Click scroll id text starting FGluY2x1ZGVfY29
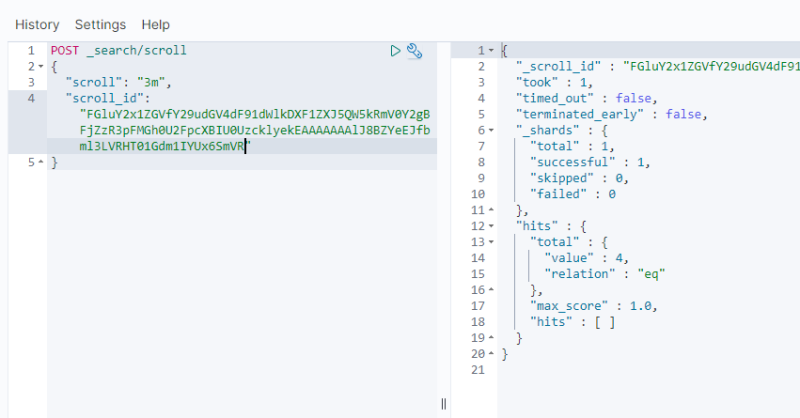 [x=255, y=114]
